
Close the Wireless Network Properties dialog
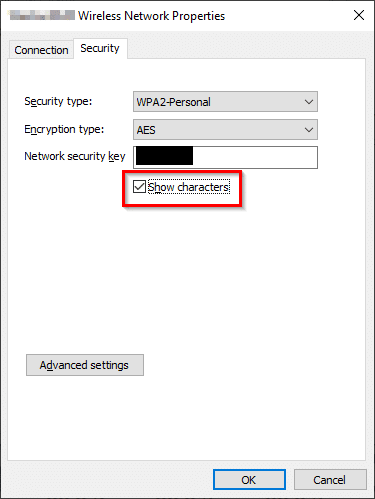tap(359, 15)
